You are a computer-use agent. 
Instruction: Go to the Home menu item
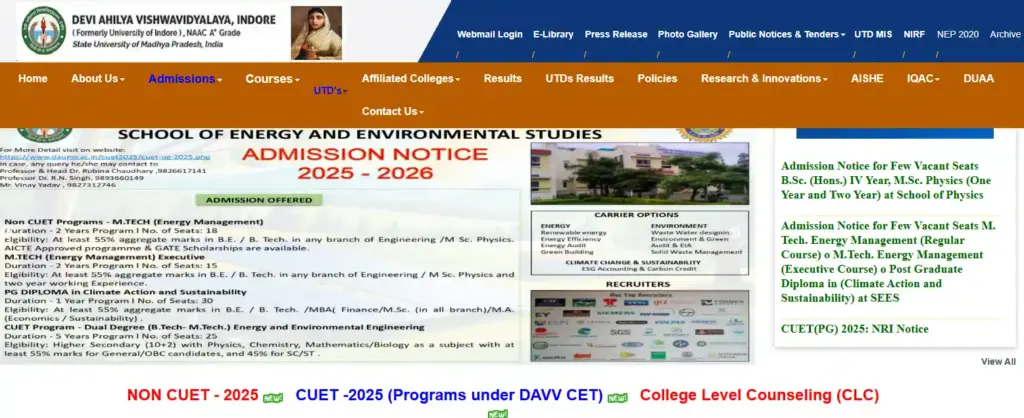click(x=33, y=78)
